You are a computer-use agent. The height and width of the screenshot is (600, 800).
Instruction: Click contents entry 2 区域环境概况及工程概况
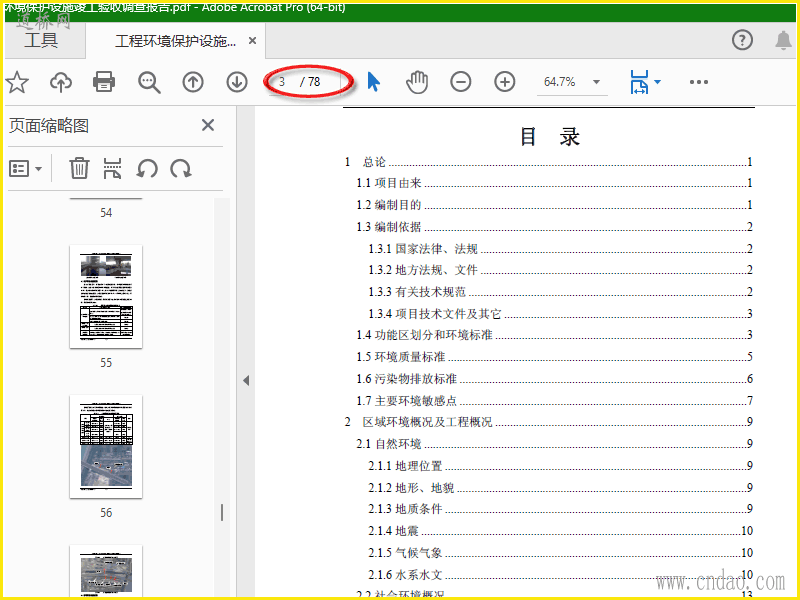[548, 422]
